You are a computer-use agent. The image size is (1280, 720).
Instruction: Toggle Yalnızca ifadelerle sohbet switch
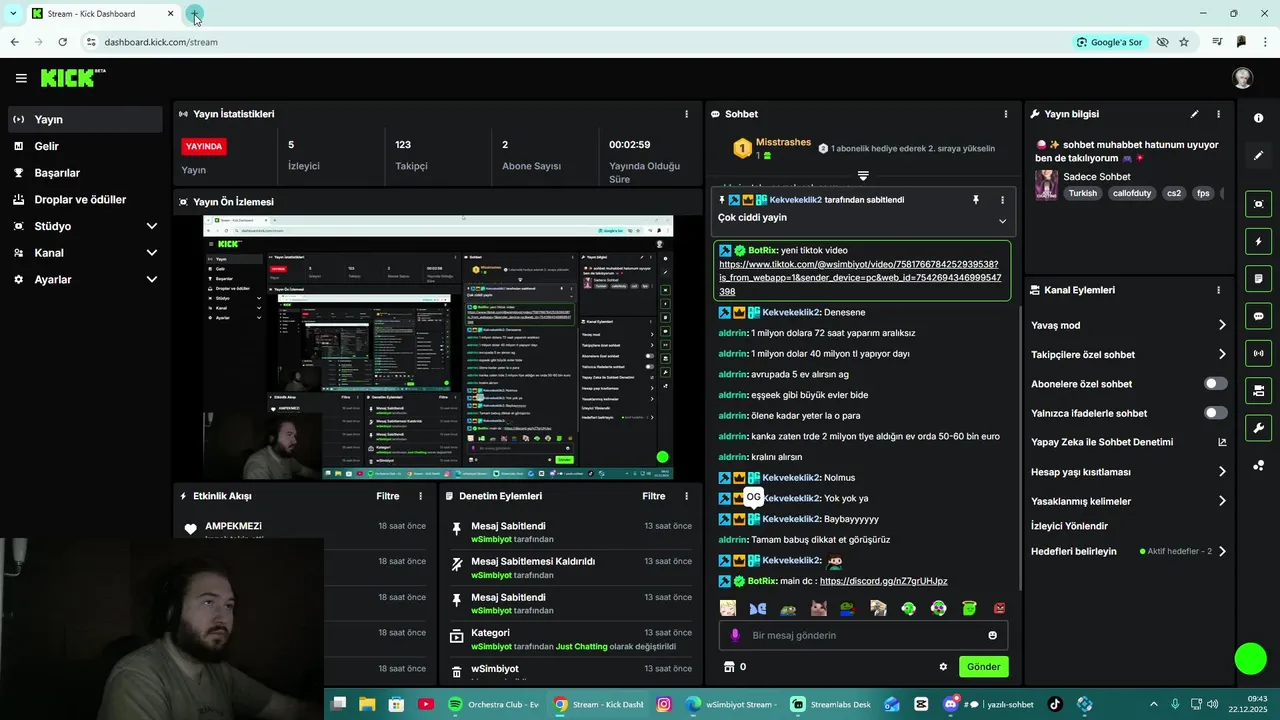pos(1215,413)
